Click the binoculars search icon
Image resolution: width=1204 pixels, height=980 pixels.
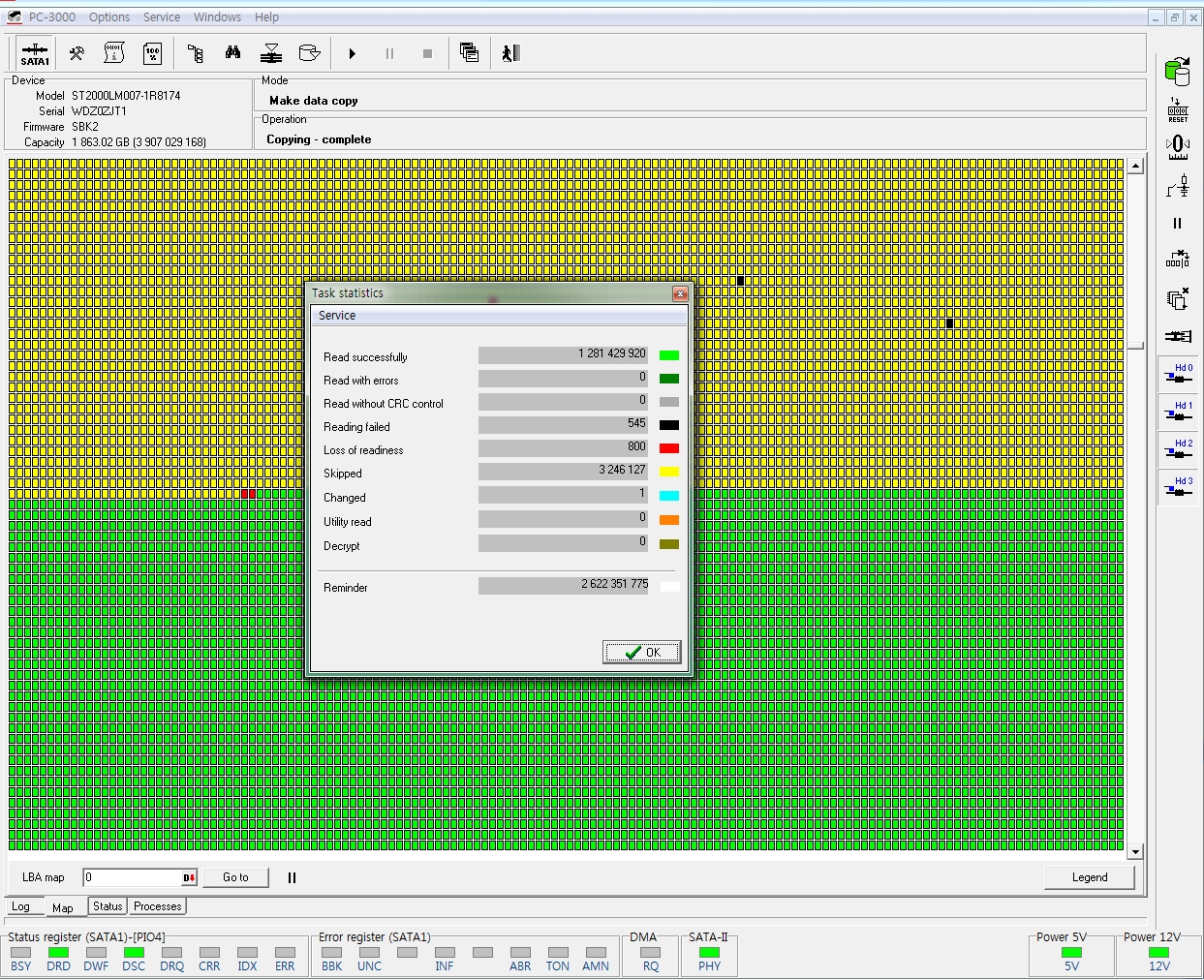tap(232, 53)
